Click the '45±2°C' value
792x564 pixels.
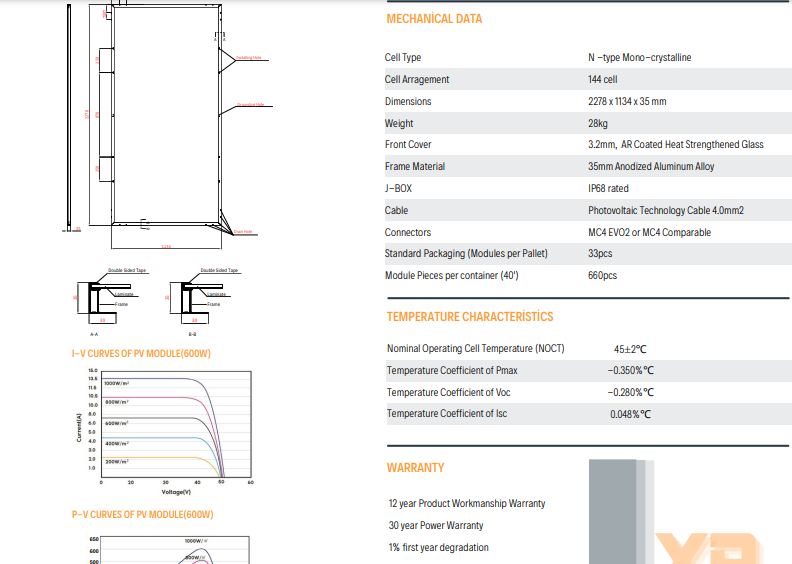pyautogui.click(x=630, y=349)
